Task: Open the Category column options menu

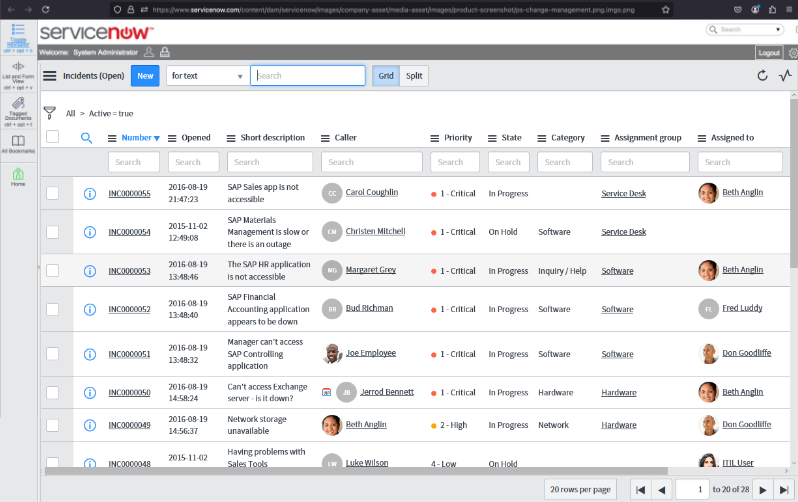Action: pos(542,138)
